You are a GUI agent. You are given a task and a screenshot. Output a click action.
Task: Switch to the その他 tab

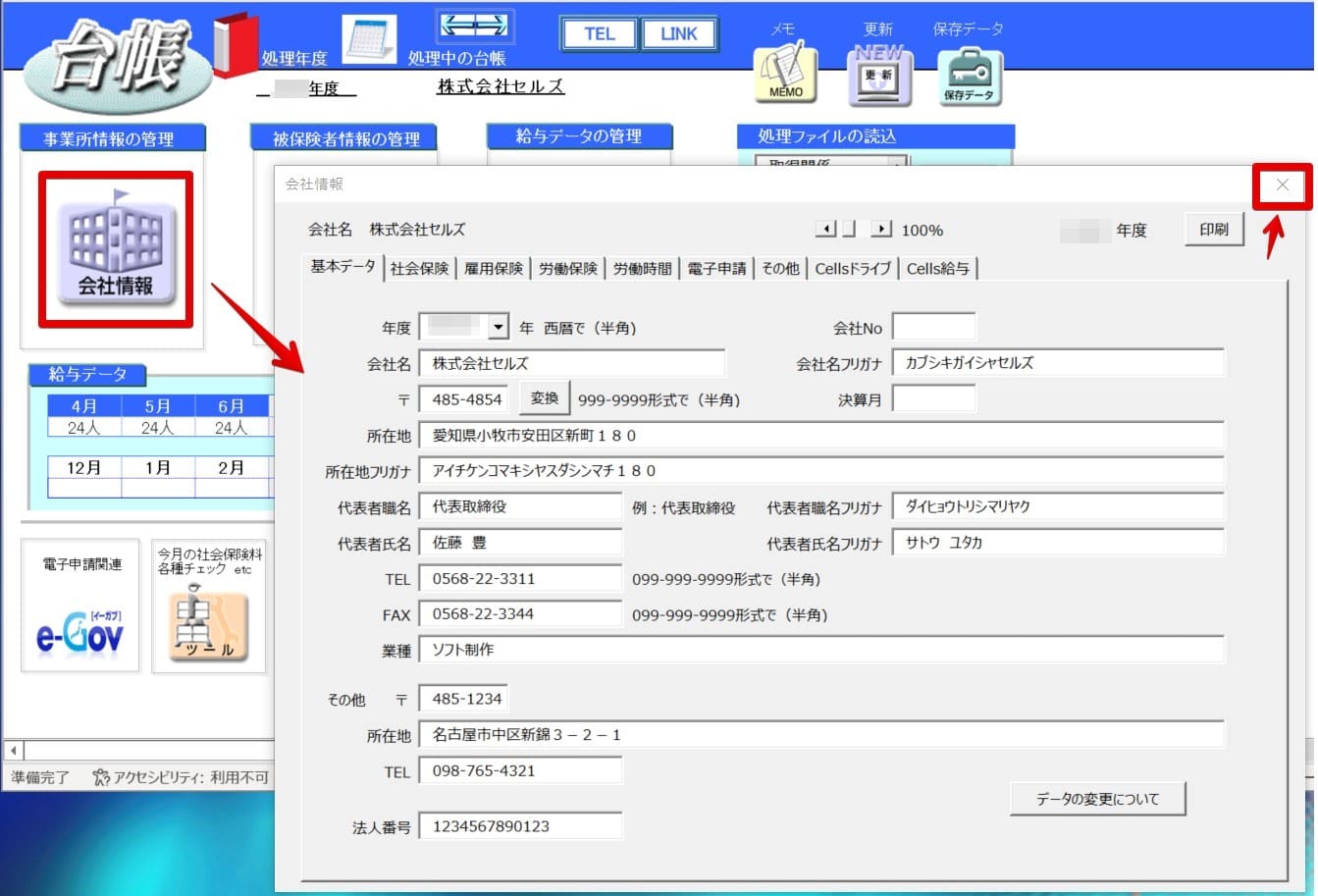tap(780, 268)
